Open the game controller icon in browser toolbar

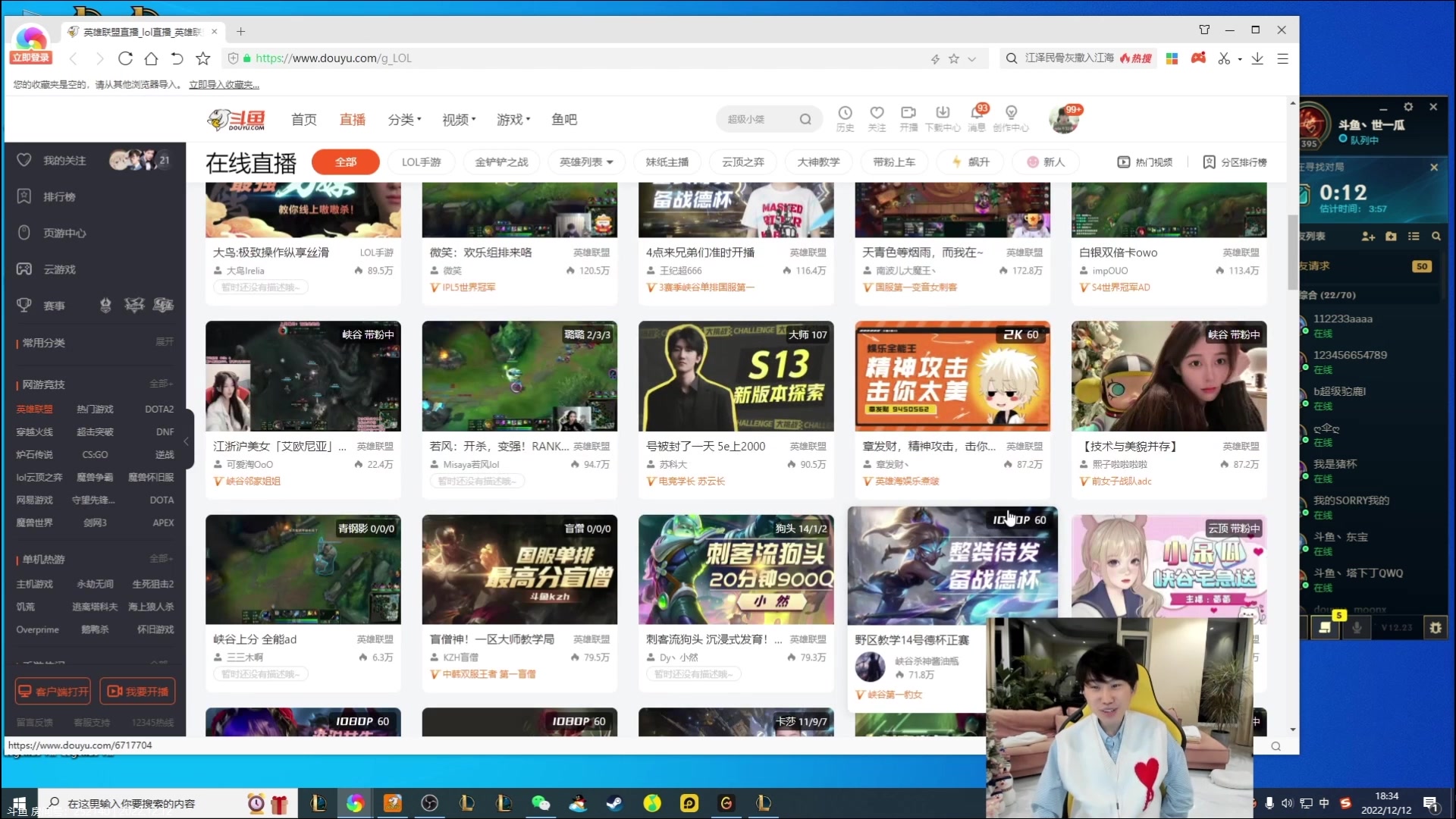[1198, 58]
